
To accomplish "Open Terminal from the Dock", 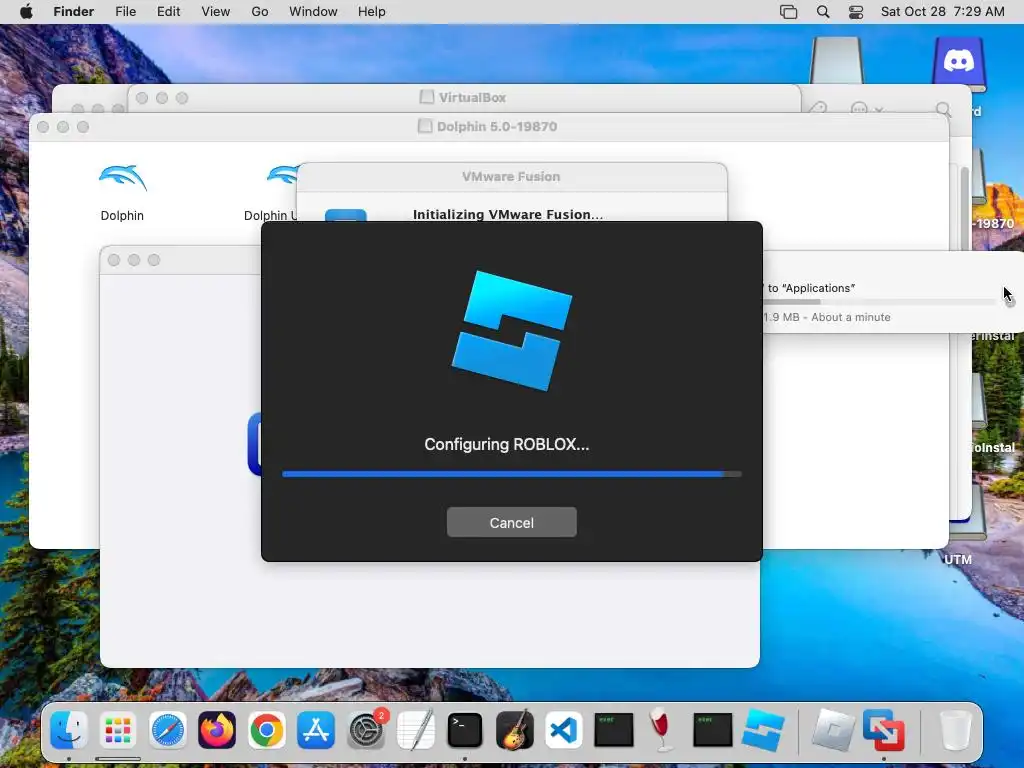I will tap(464, 729).
